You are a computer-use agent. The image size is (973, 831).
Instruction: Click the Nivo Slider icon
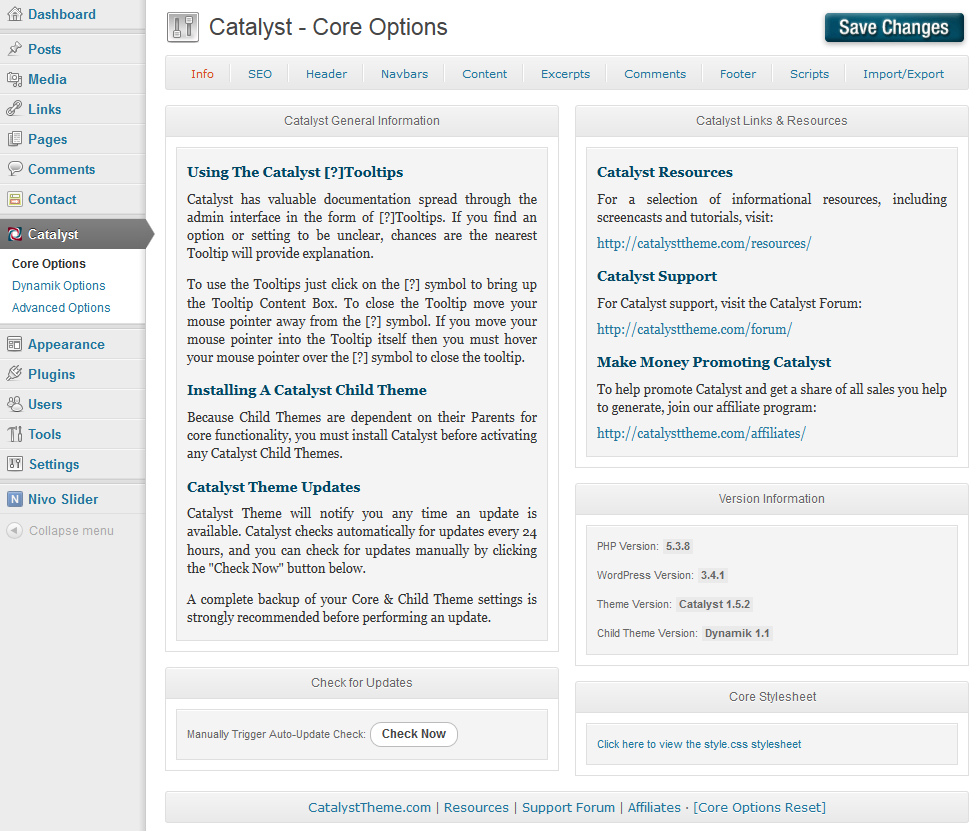pyautogui.click(x=14, y=499)
